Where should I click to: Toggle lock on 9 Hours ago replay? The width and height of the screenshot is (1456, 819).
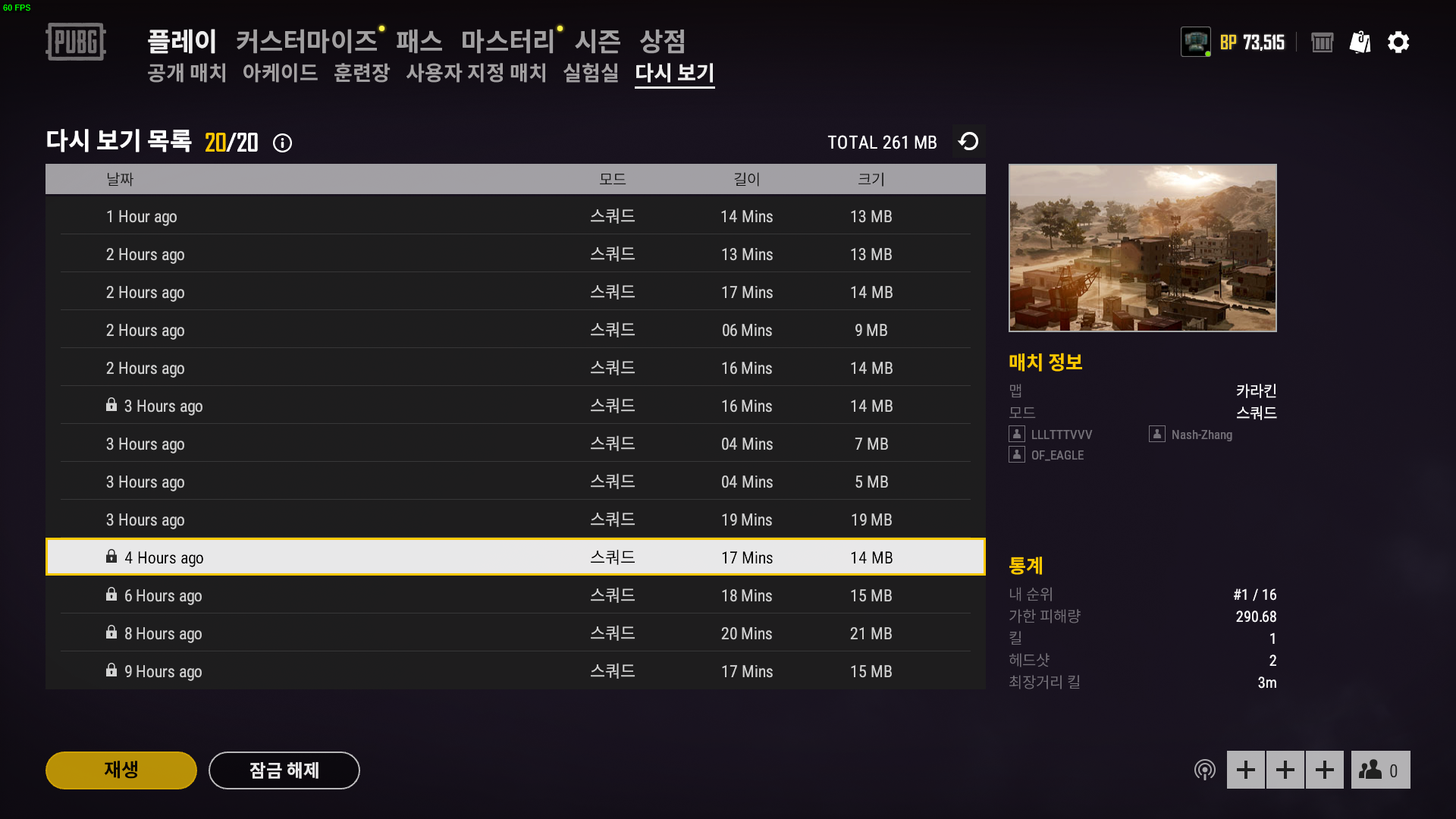(111, 670)
